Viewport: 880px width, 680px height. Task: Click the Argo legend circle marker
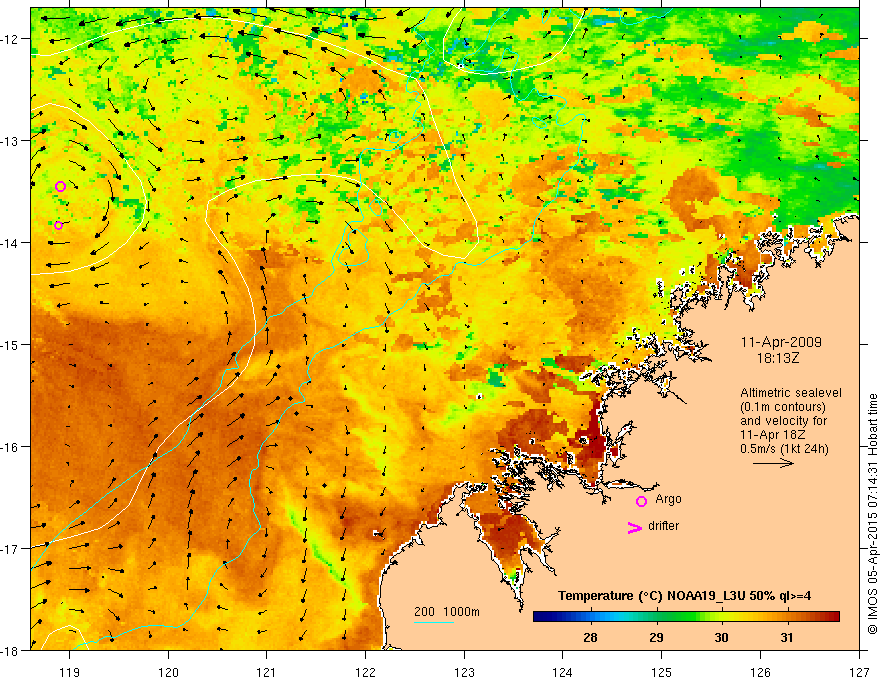point(641,501)
